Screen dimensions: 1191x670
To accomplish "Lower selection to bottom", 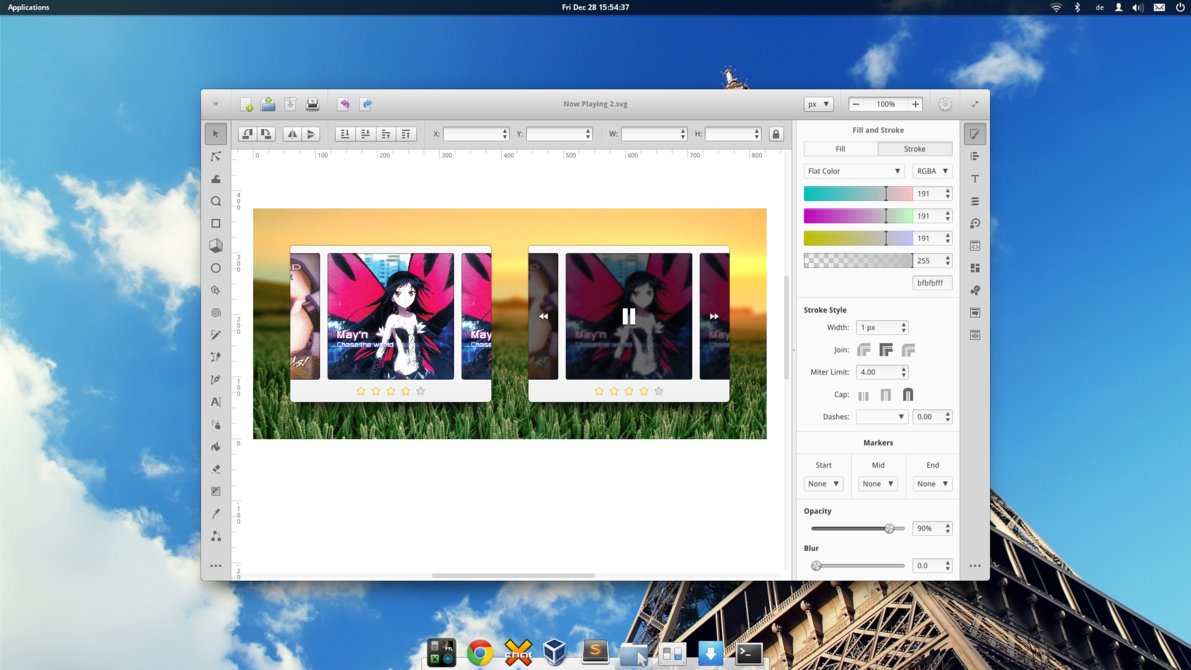I will pos(345,134).
